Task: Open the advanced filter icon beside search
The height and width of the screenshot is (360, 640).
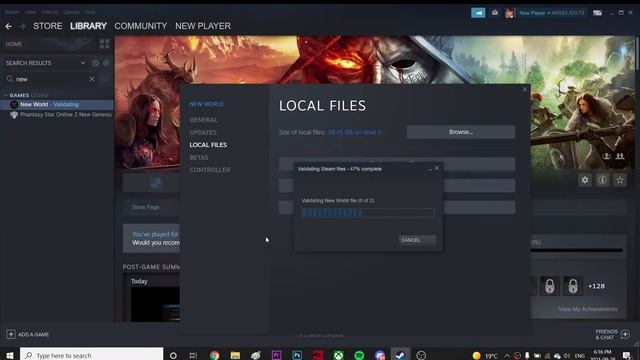Action: point(105,79)
